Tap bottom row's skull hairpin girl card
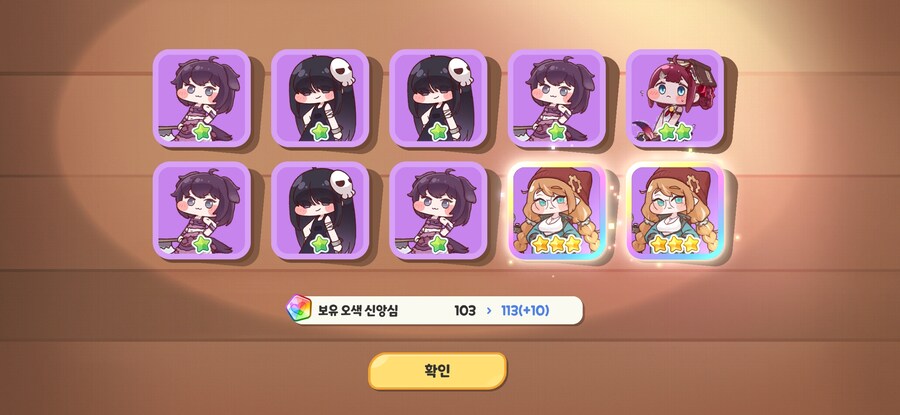 click(x=320, y=211)
